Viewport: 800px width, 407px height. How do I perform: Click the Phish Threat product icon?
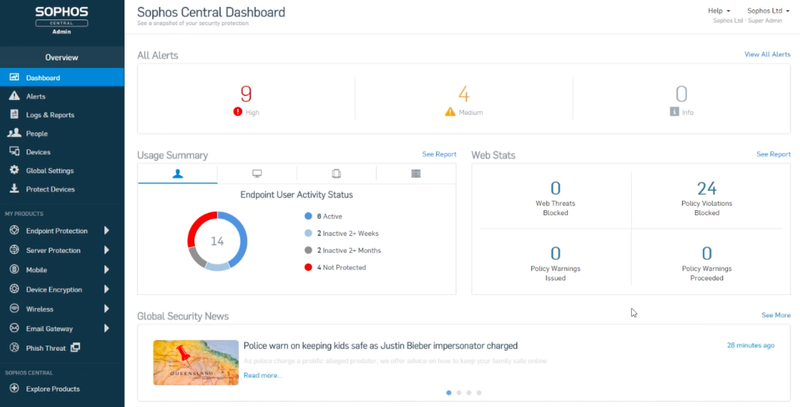tap(14, 348)
